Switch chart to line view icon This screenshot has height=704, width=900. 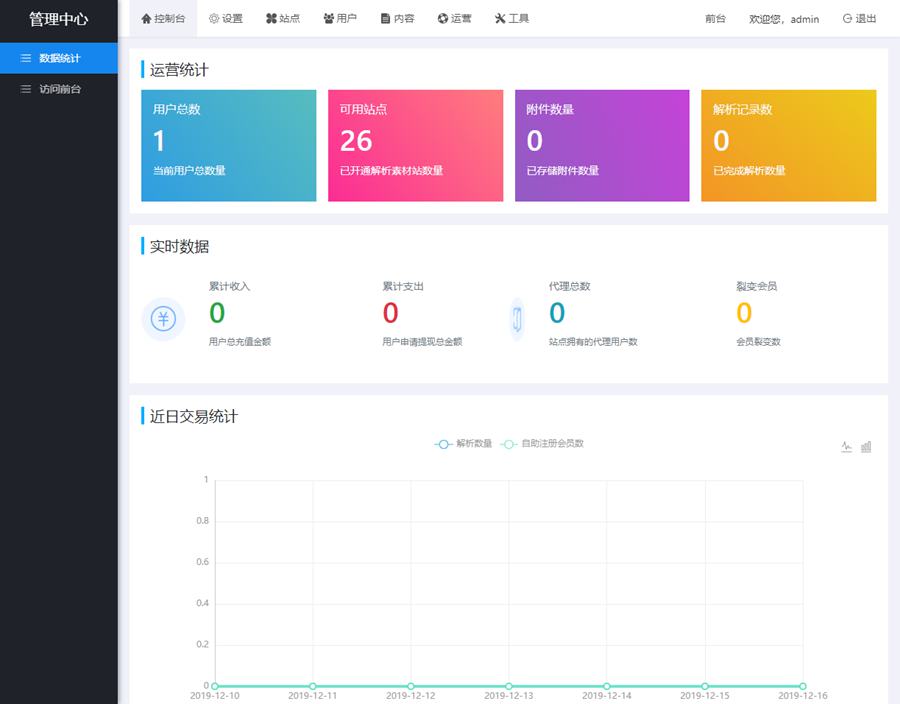tap(847, 447)
